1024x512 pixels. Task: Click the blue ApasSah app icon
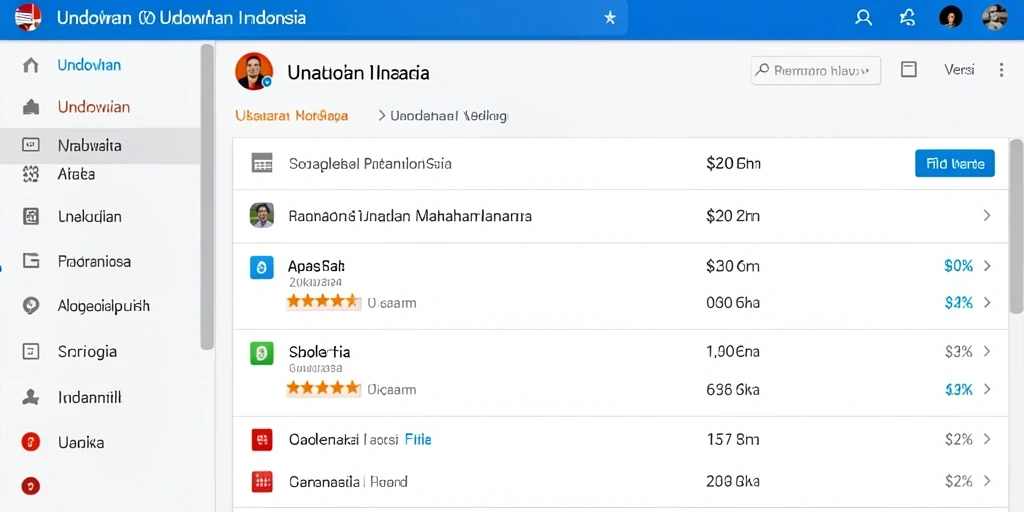(262, 268)
